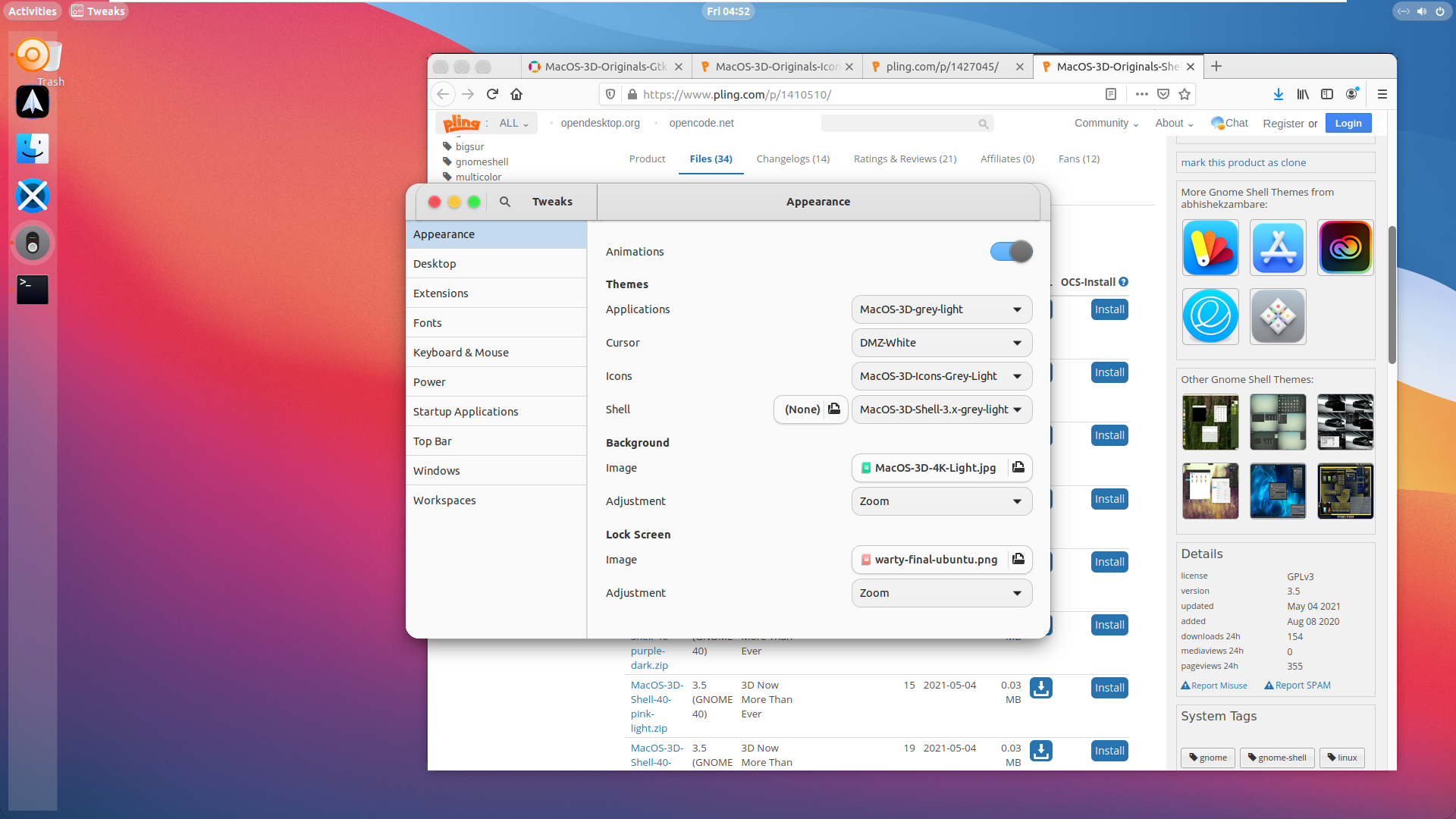Click the pling search field
This screenshot has width=1456, height=819.
pyautogui.click(x=907, y=124)
